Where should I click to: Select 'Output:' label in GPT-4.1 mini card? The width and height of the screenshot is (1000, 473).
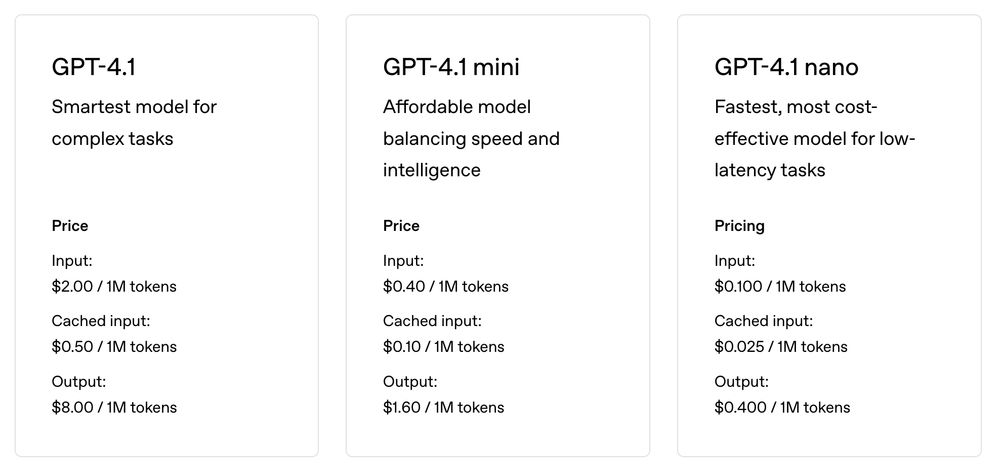click(x=410, y=382)
